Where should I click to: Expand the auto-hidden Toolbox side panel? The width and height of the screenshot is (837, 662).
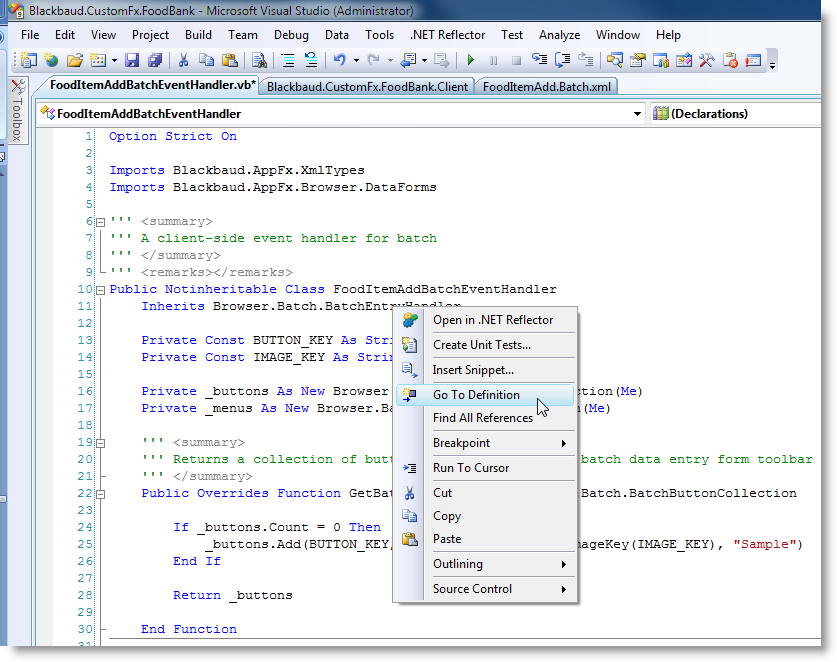click(x=17, y=110)
